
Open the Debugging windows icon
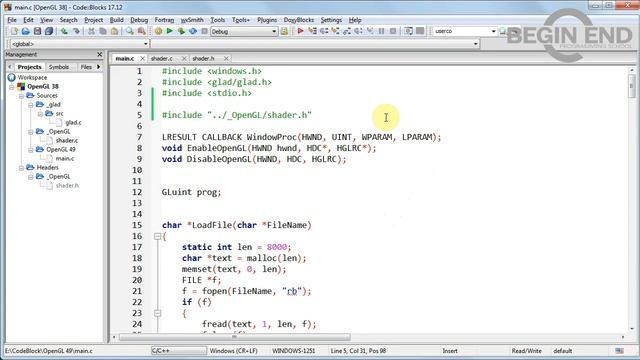point(408,31)
